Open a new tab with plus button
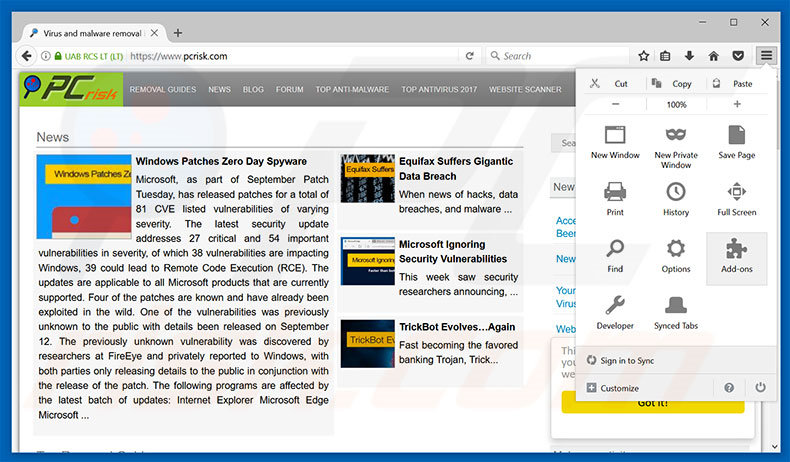The image size is (790, 462). [x=178, y=33]
